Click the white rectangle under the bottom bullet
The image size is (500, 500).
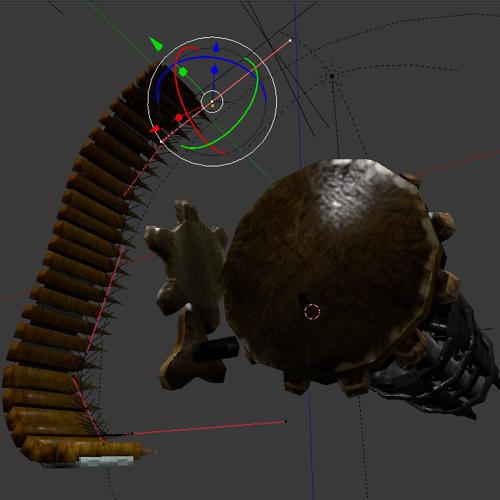pos(106,461)
